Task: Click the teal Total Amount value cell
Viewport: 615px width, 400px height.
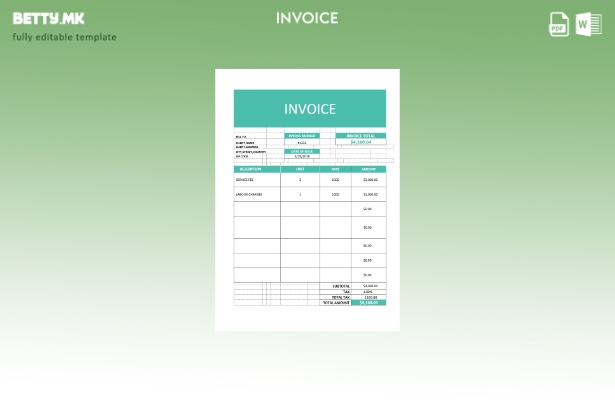Action: pos(369,302)
